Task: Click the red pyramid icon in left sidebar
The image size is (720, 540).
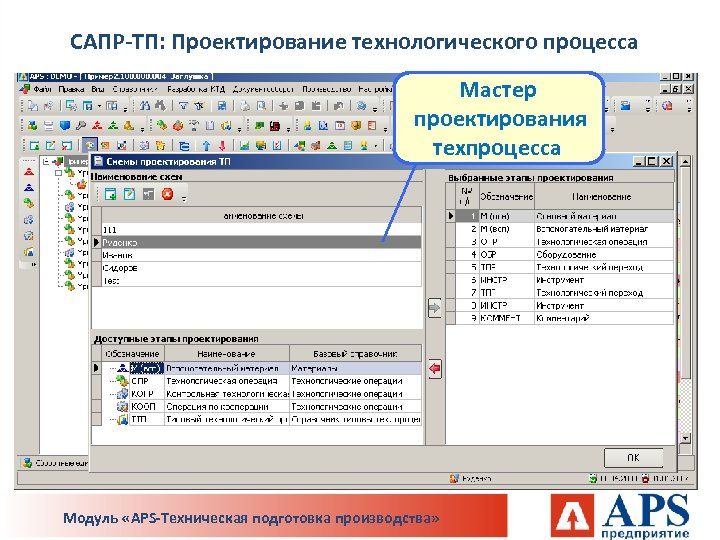Action: [29, 172]
